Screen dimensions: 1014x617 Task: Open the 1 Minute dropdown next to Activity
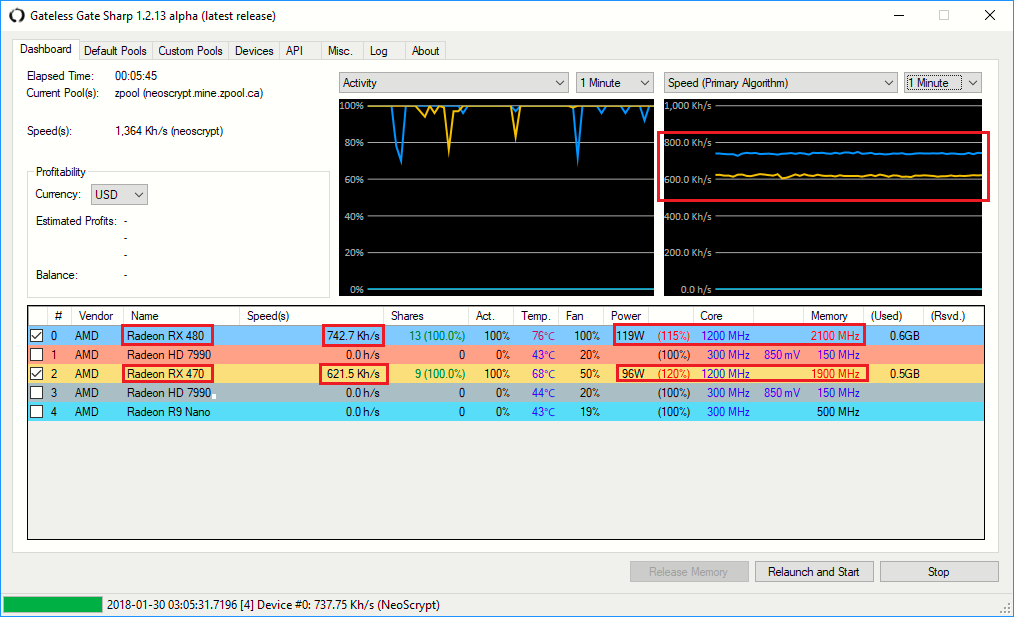[615, 83]
